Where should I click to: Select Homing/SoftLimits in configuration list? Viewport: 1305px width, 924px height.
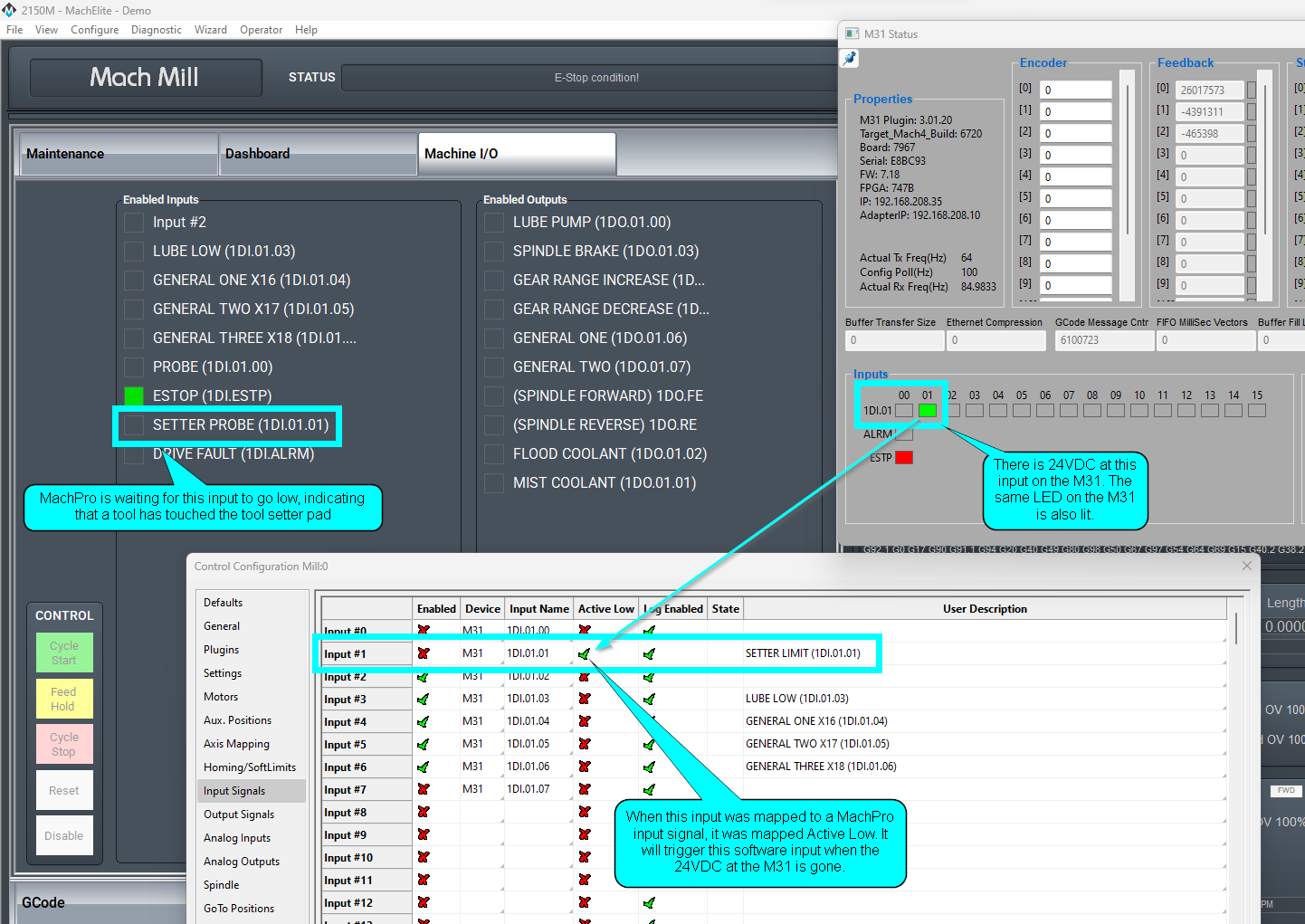pos(252,767)
